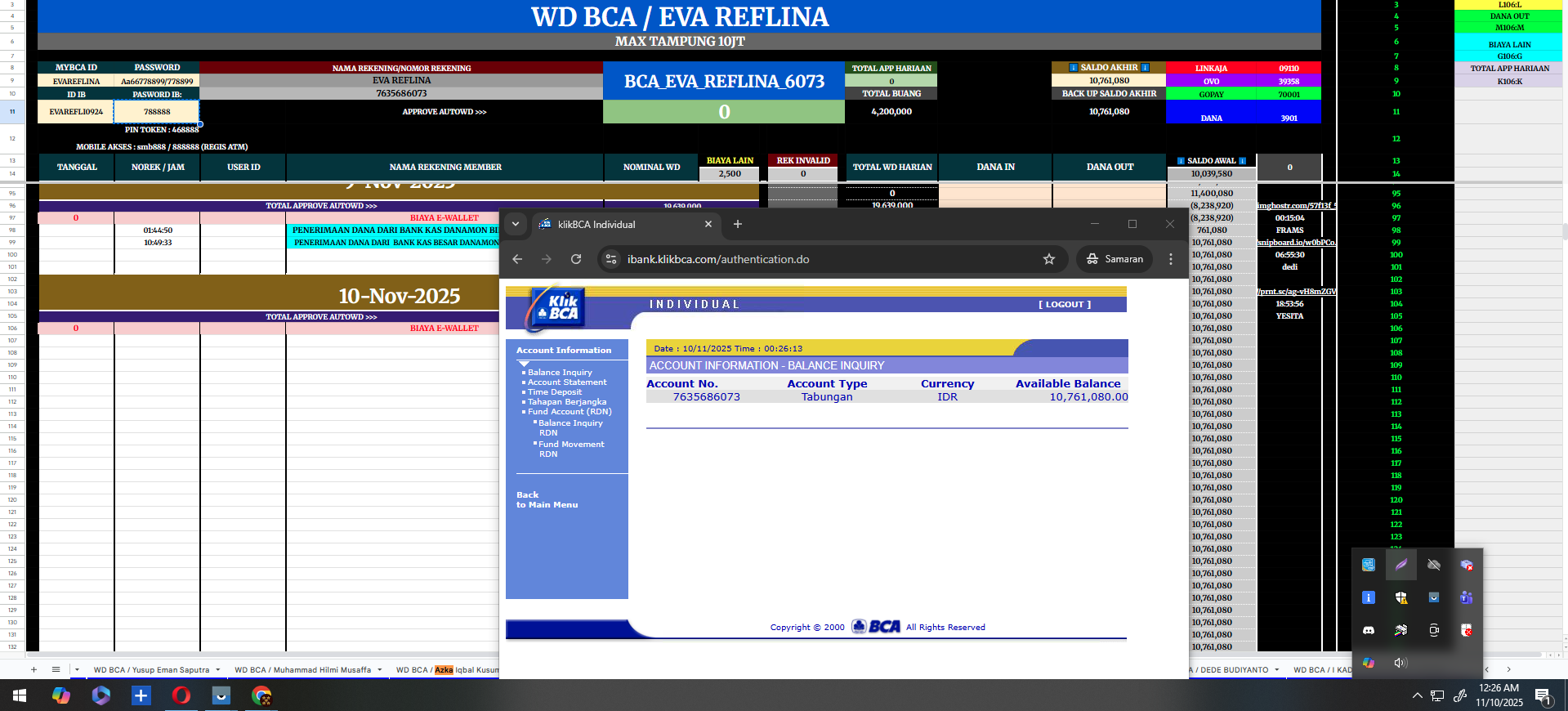Screen dimensions: 1568x711
Task: Click the BCA logo in the page footer
Action: tap(876, 627)
